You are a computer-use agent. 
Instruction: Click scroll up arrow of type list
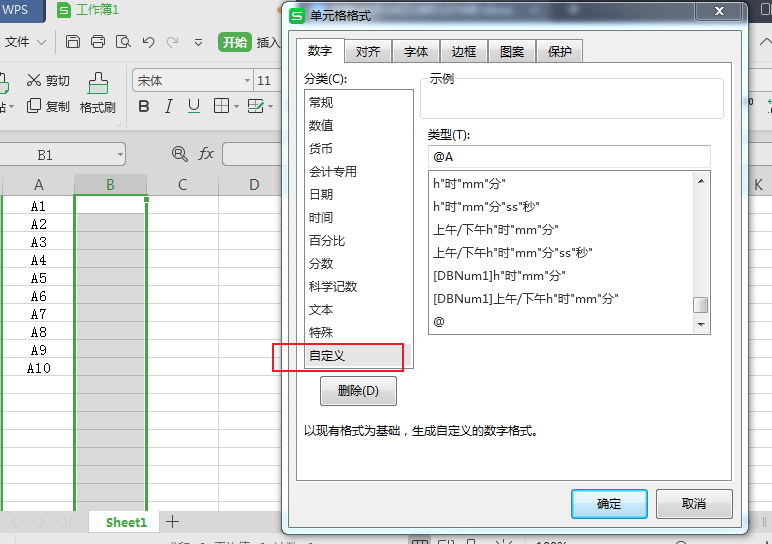point(701,181)
